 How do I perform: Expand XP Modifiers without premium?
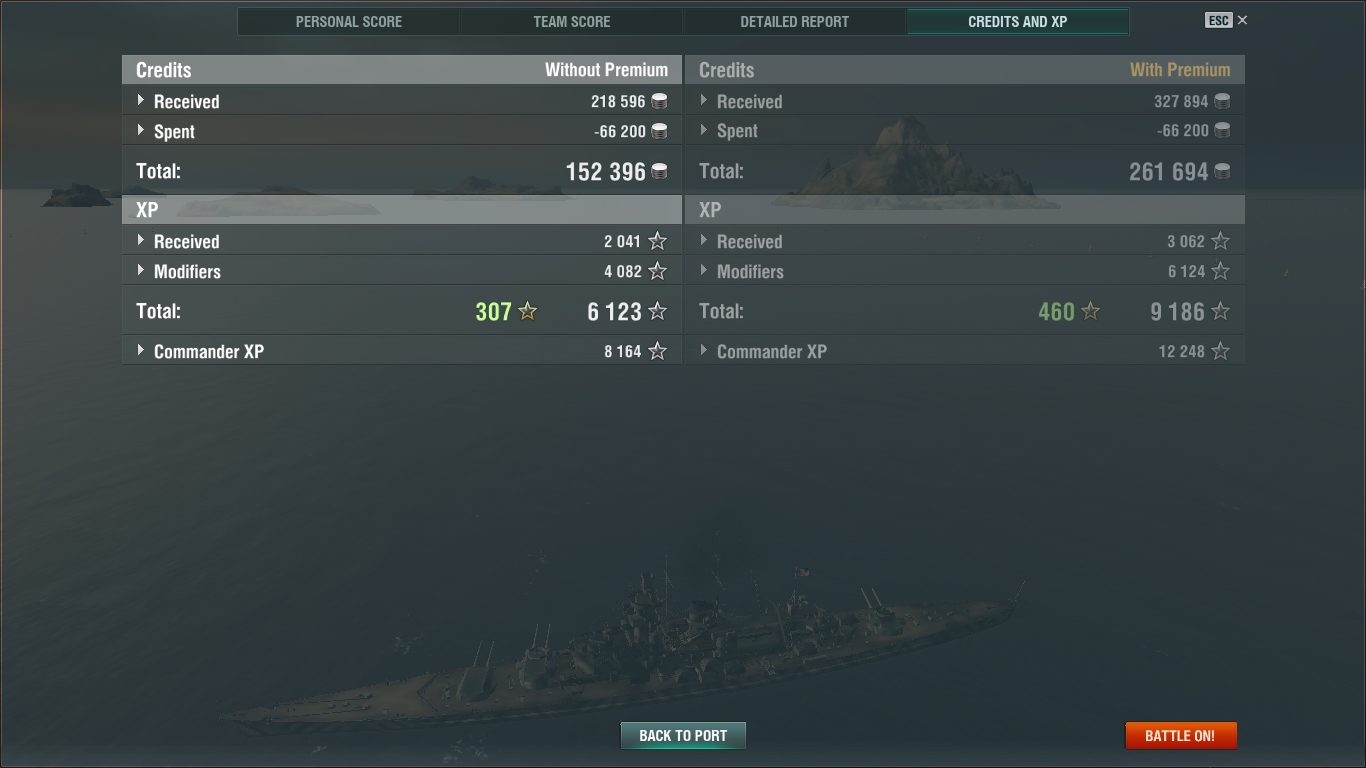click(141, 270)
